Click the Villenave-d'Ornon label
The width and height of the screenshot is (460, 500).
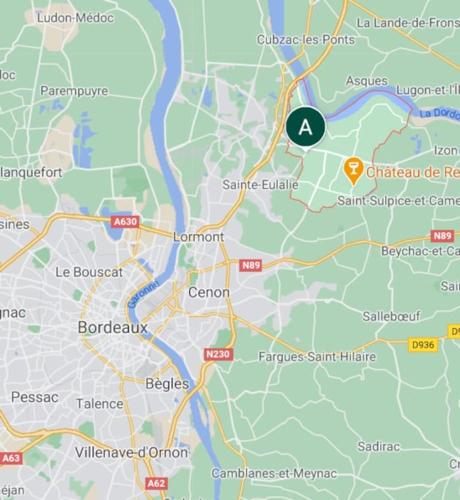(x=131, y=452)
